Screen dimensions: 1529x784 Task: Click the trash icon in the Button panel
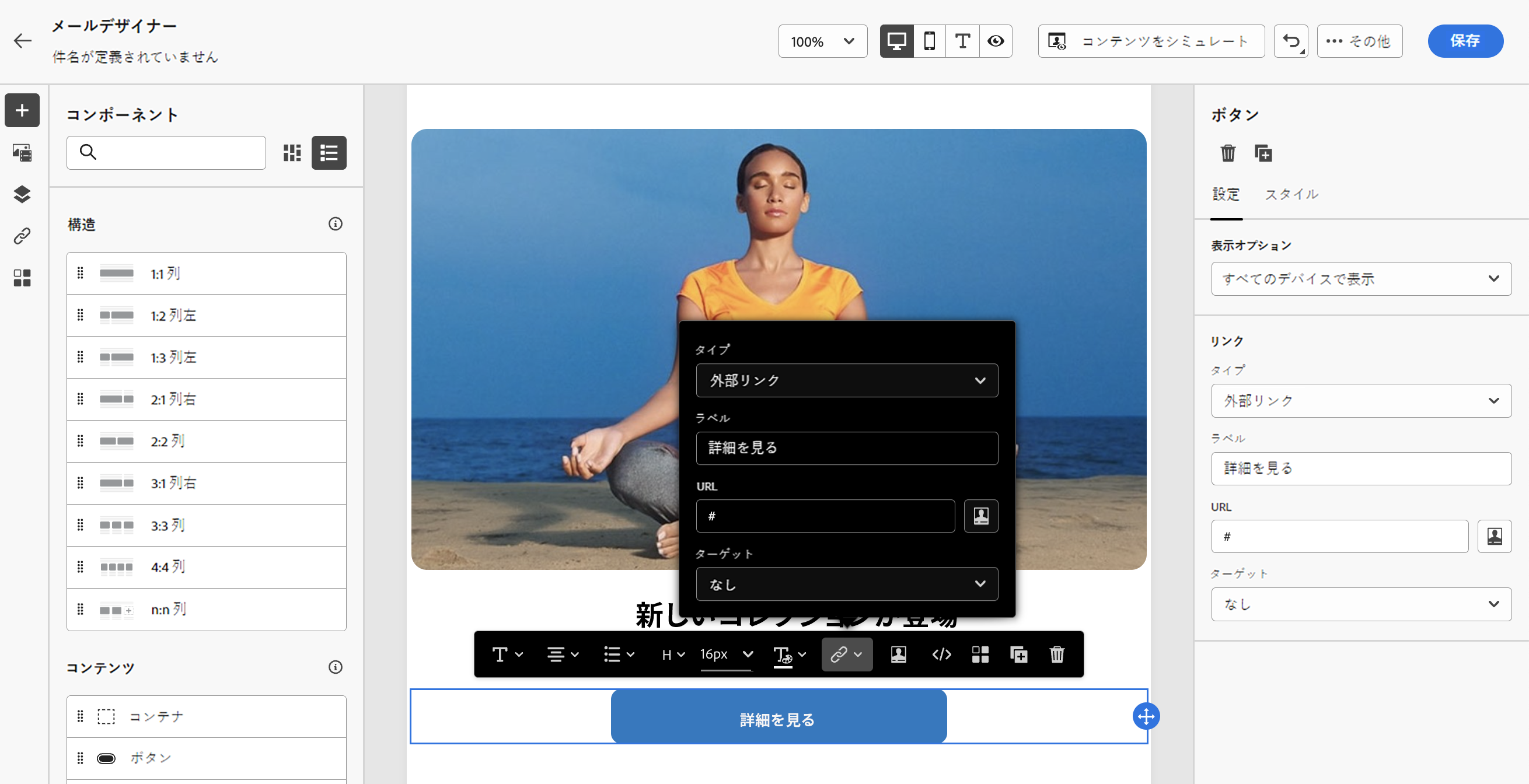[x=1227, y=153]
